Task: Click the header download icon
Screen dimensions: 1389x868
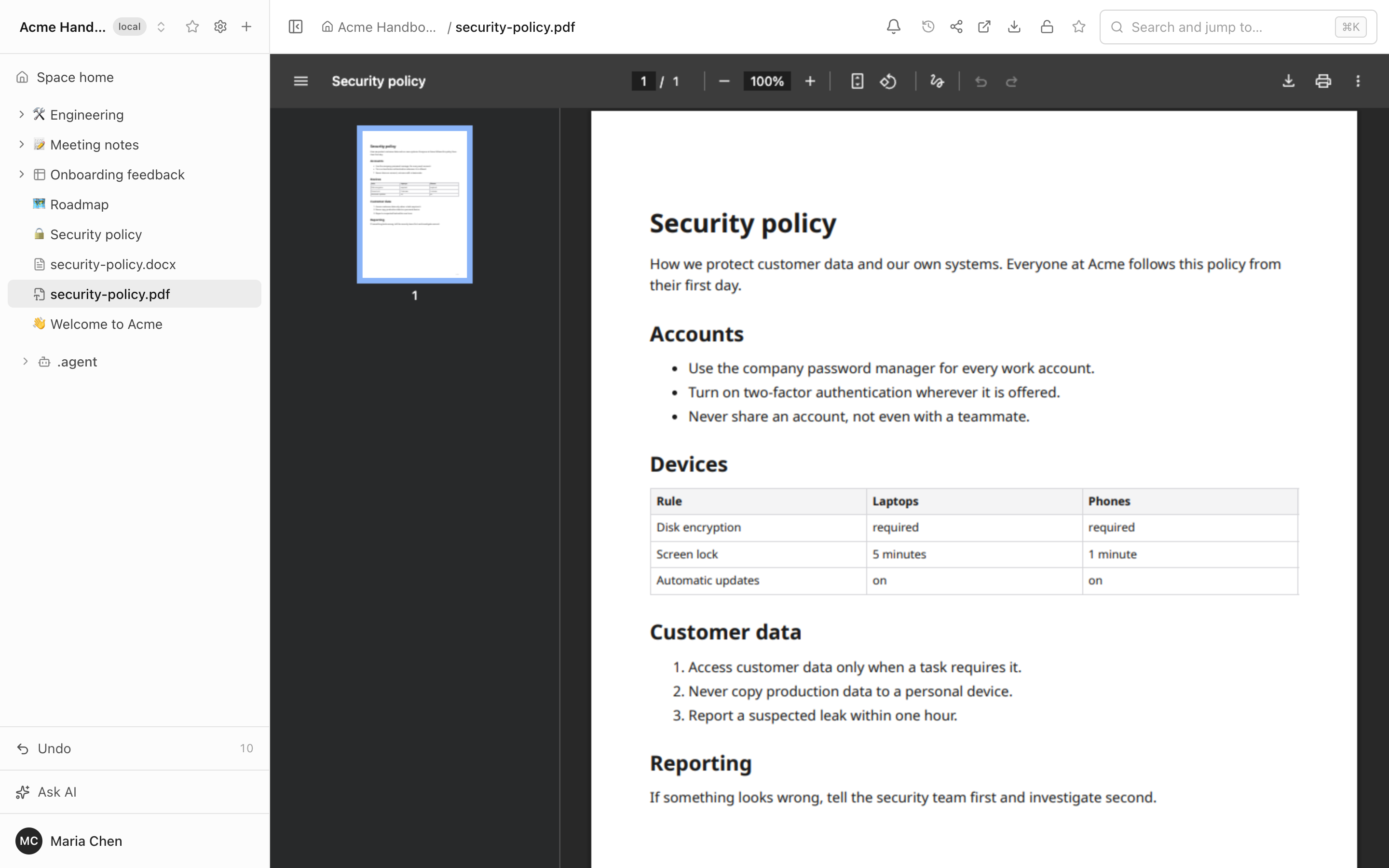Action: pyautogui.click(x=1014, y=27)
